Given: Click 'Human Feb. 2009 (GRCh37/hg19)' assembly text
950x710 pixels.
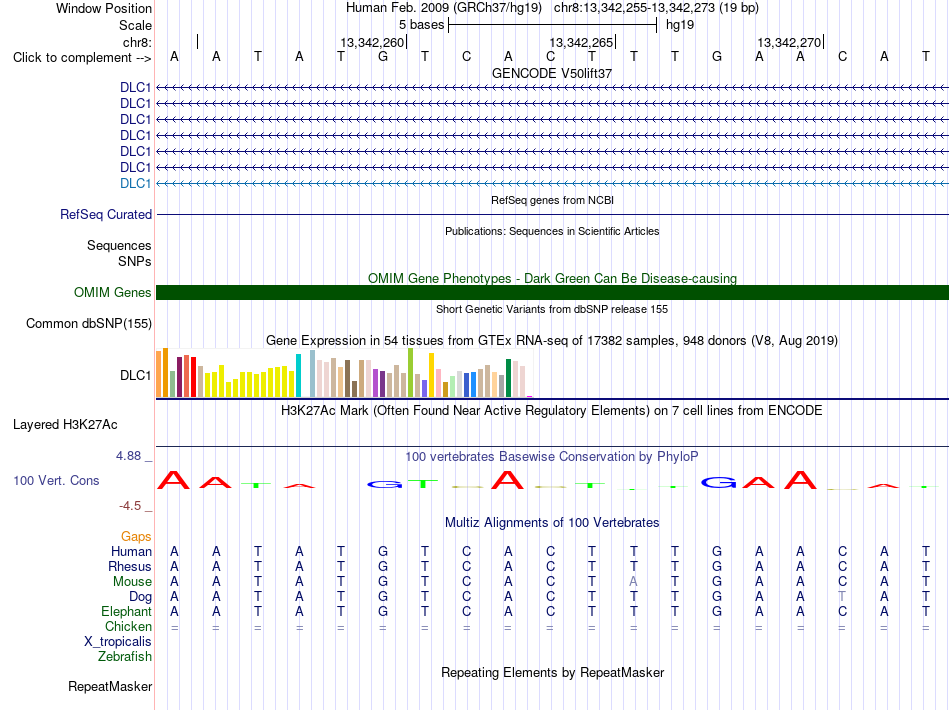Looking at the screenshot, I should point(443,8).
